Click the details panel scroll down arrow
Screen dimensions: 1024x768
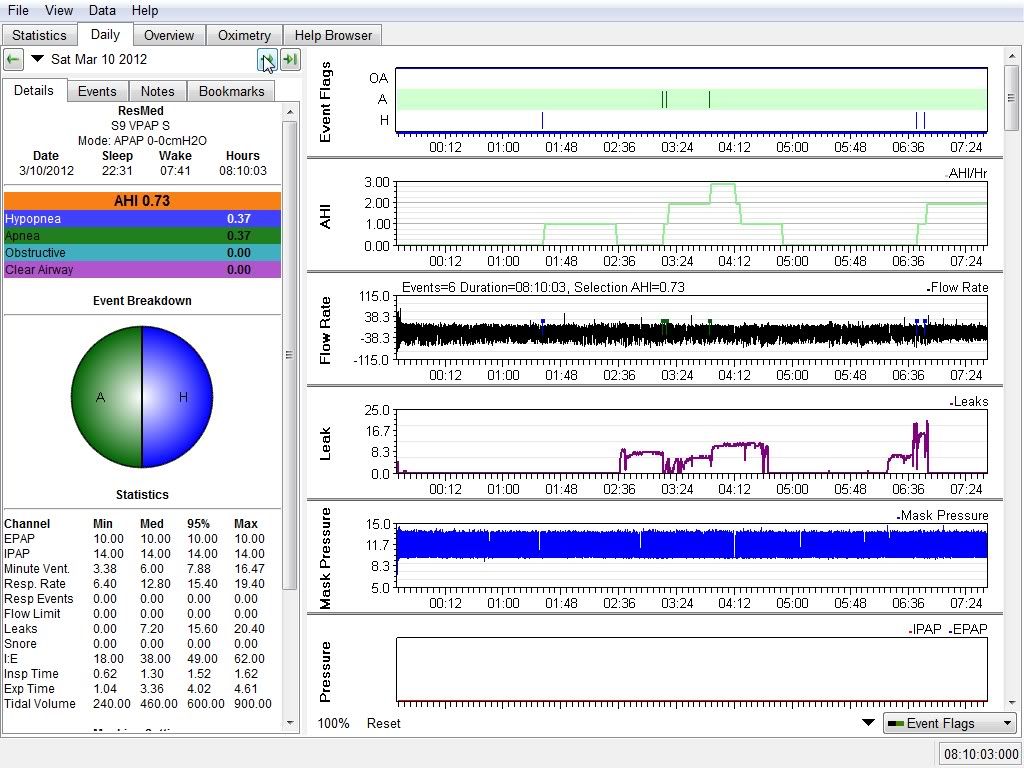pyautogui.click(x=290, y=723)
